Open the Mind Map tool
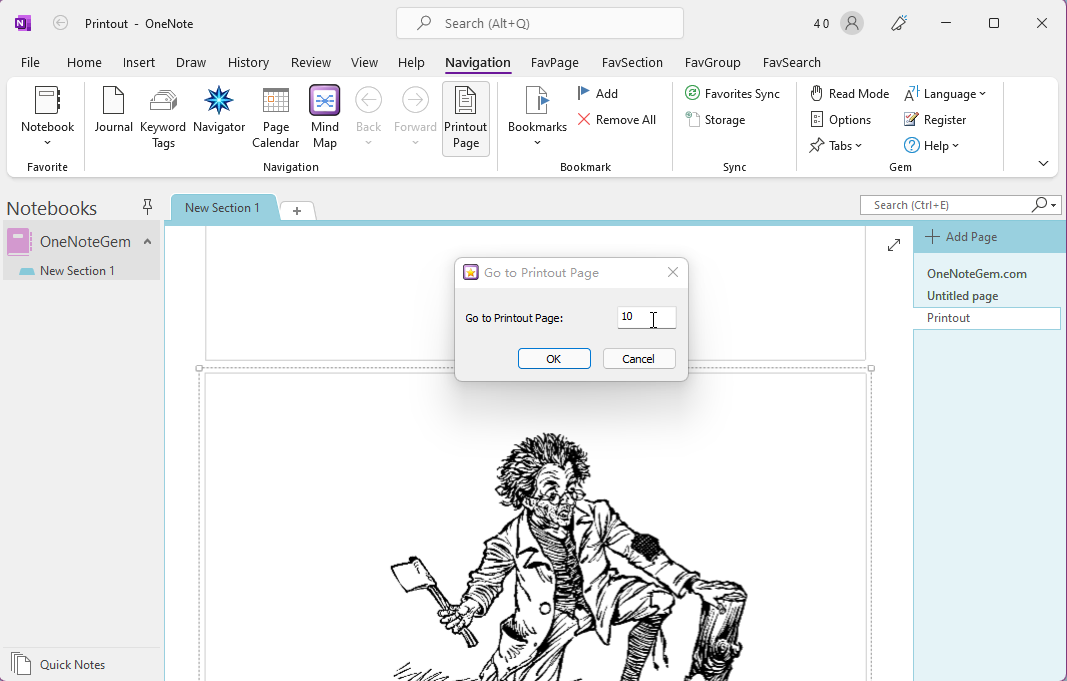 click(x=325, y=118)
